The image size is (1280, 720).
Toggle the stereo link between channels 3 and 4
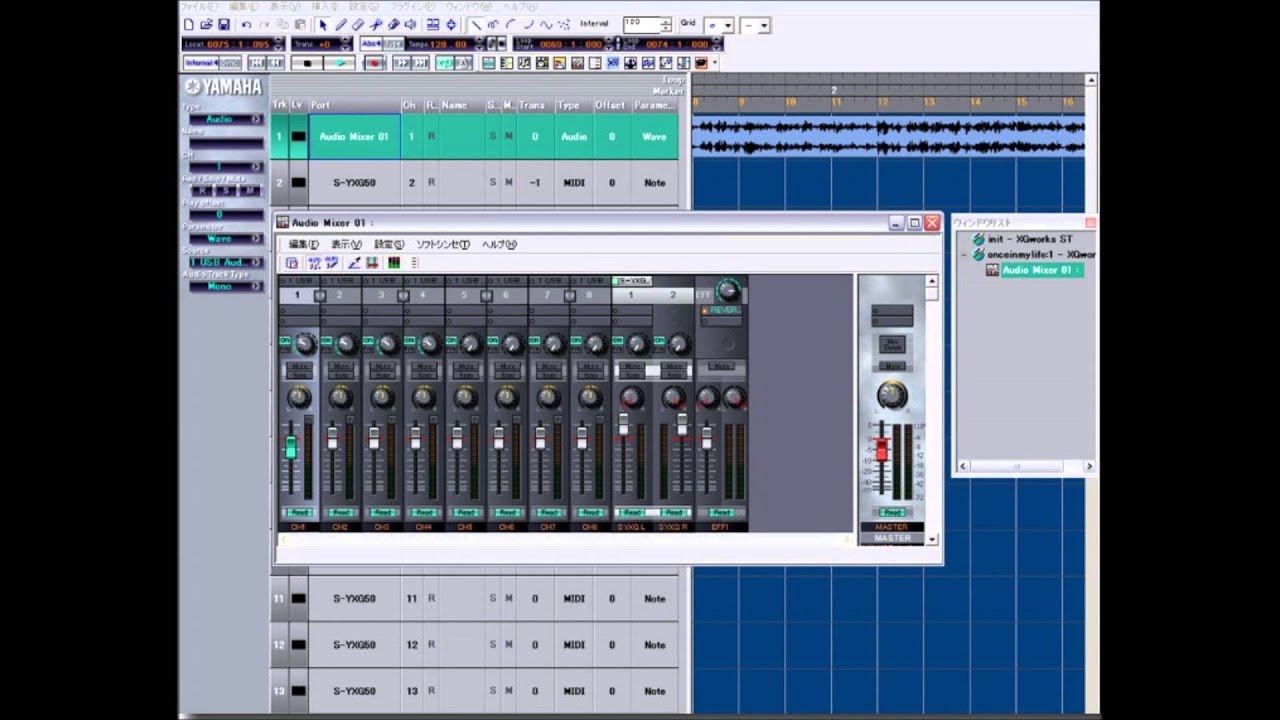pos(403,296)
